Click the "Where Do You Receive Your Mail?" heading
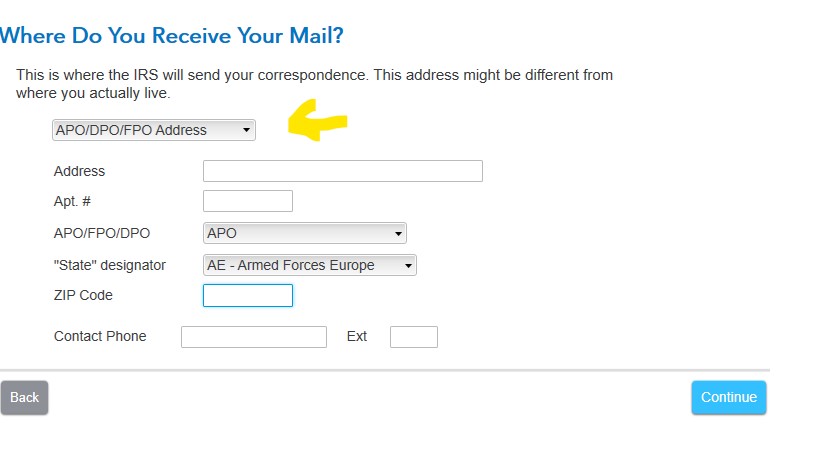Screen dimensions: 825x453 point(172,36)
